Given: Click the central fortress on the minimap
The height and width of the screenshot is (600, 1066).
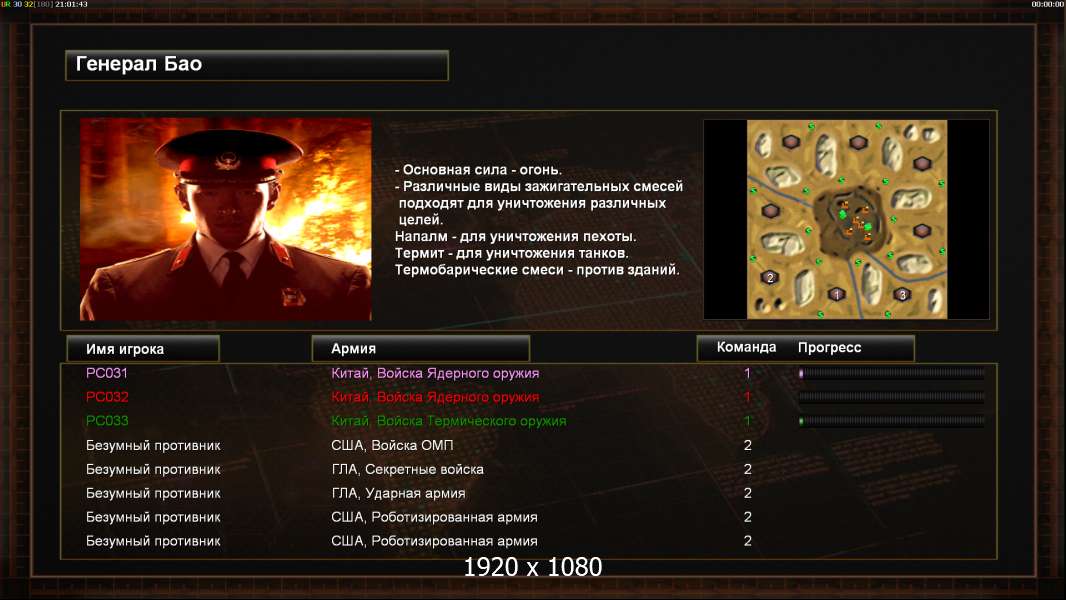Looking at the screenshot, I should coord(853,222).
